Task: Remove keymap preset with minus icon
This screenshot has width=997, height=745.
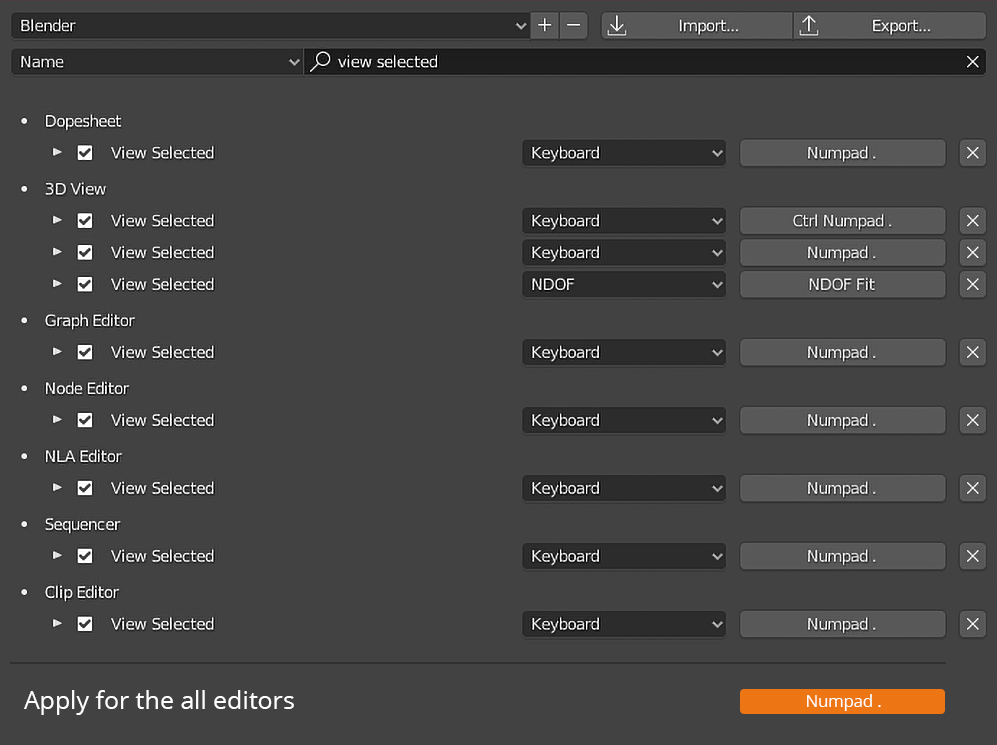Action: 574,25
